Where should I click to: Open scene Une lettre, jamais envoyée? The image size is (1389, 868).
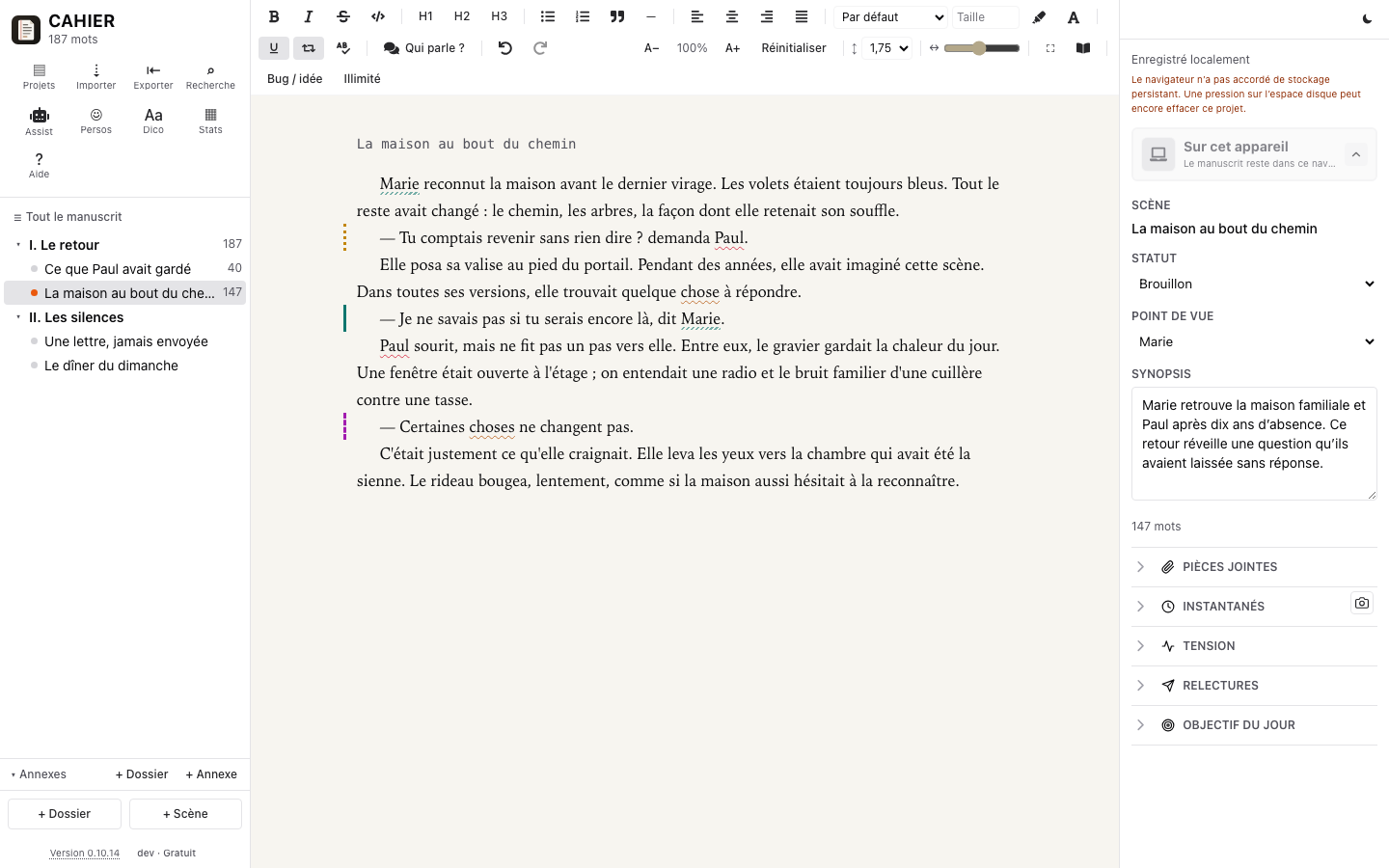coord(125,341)
